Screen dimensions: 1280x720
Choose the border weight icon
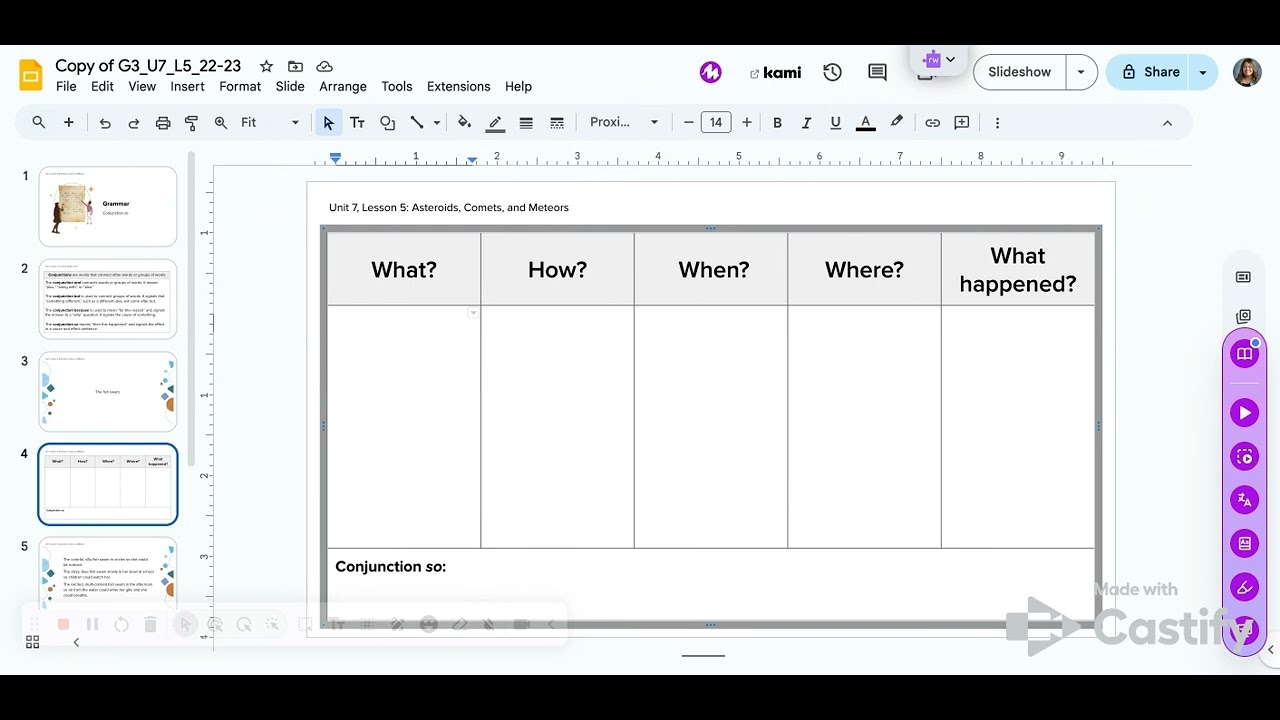point(526,123)
